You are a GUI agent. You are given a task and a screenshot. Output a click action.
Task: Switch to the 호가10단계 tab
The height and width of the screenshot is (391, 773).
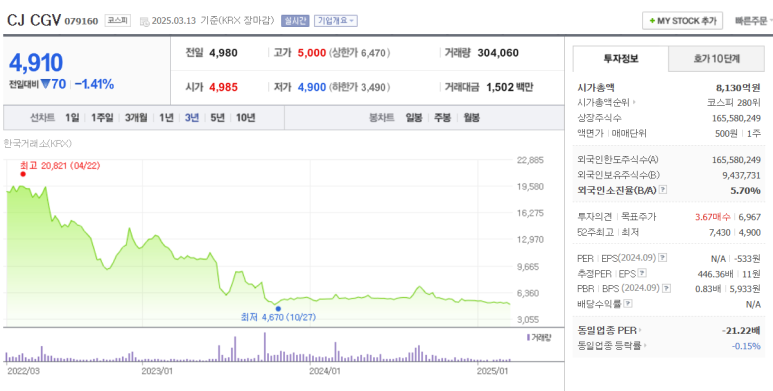[x=716, y=59]
